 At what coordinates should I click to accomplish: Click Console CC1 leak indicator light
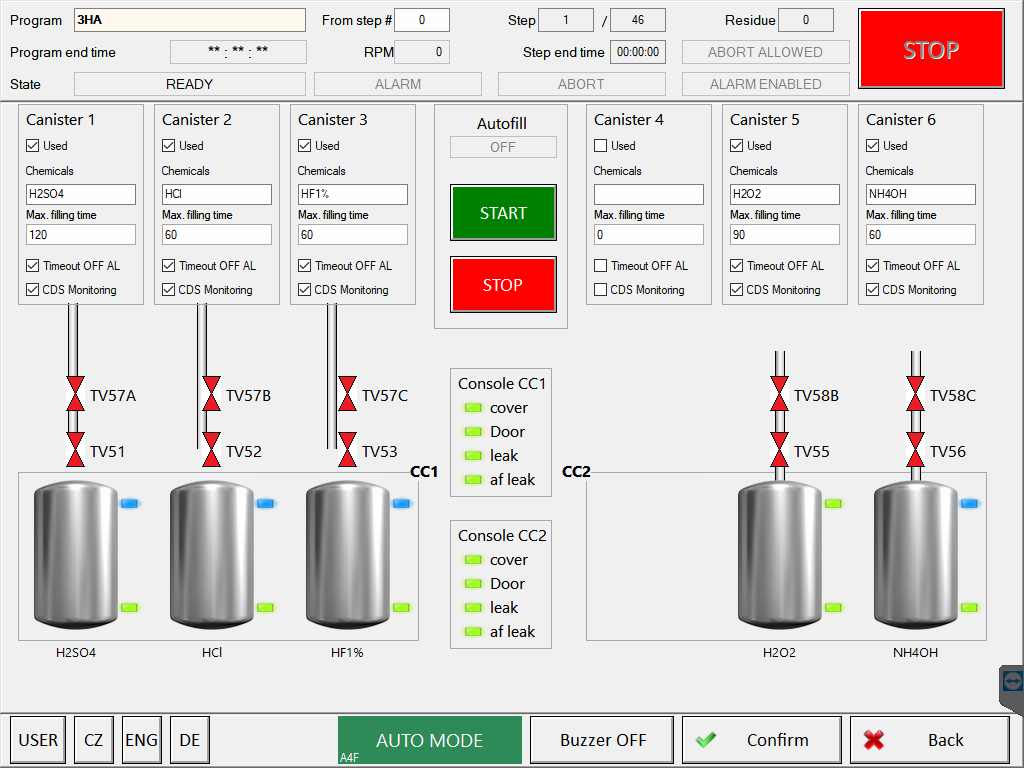point(473,456)
